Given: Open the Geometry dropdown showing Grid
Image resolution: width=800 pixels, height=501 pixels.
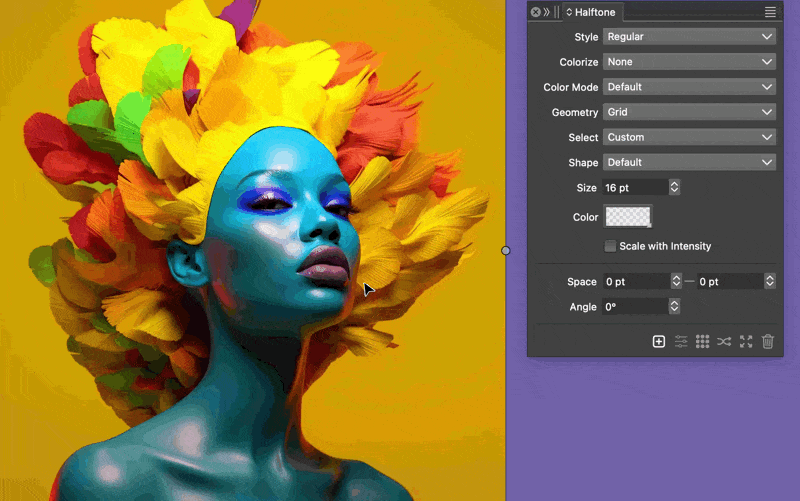Looking at the screenshot, I should (x=689, y=112).
